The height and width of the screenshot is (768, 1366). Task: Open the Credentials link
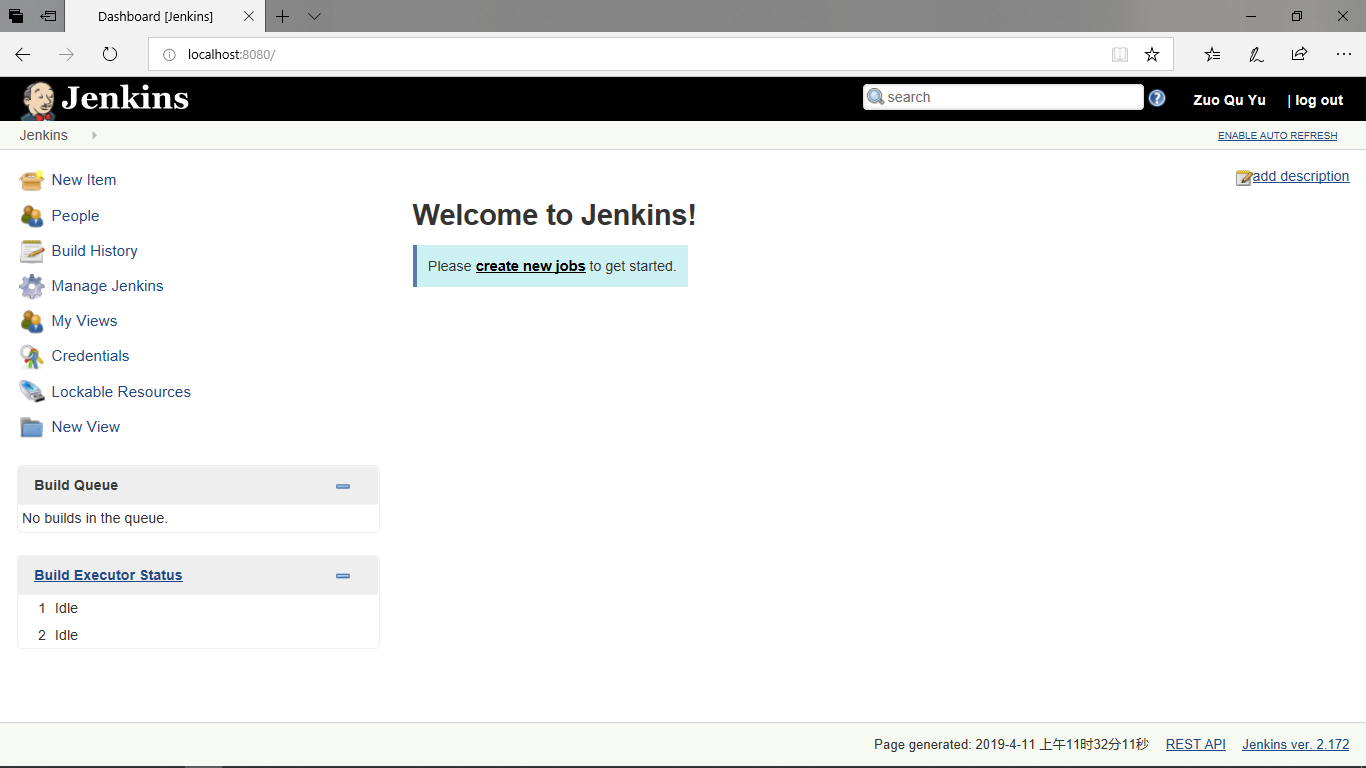[x=90, y=356]
